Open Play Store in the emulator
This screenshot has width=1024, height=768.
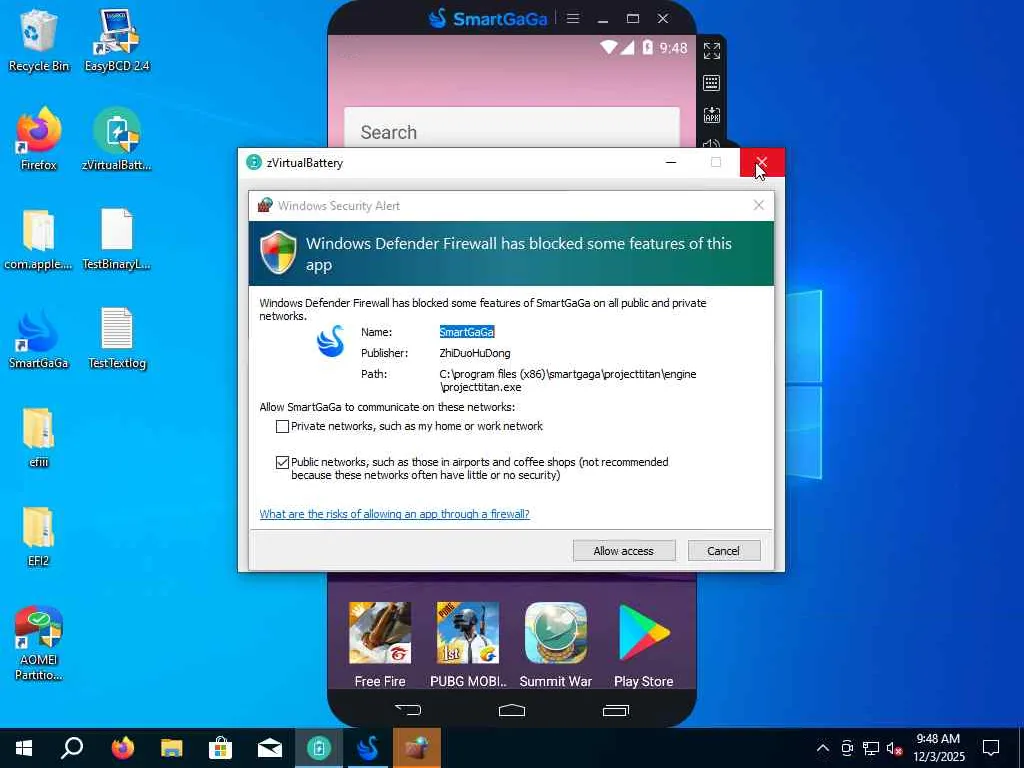pyautogui.click(x=644, y=645)
